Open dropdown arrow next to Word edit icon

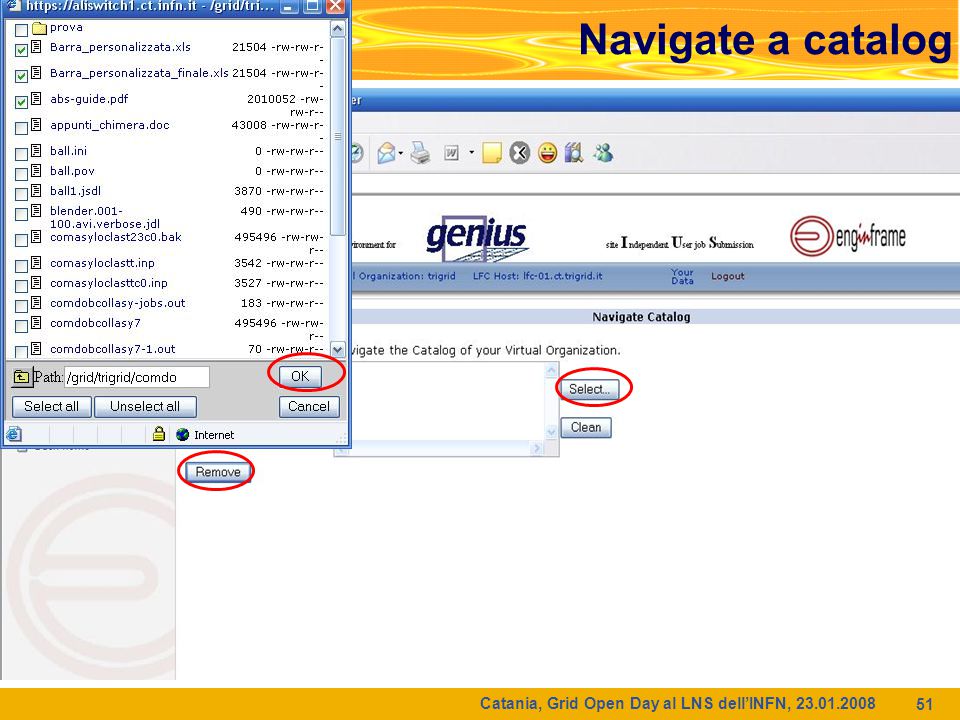point(471,152)
